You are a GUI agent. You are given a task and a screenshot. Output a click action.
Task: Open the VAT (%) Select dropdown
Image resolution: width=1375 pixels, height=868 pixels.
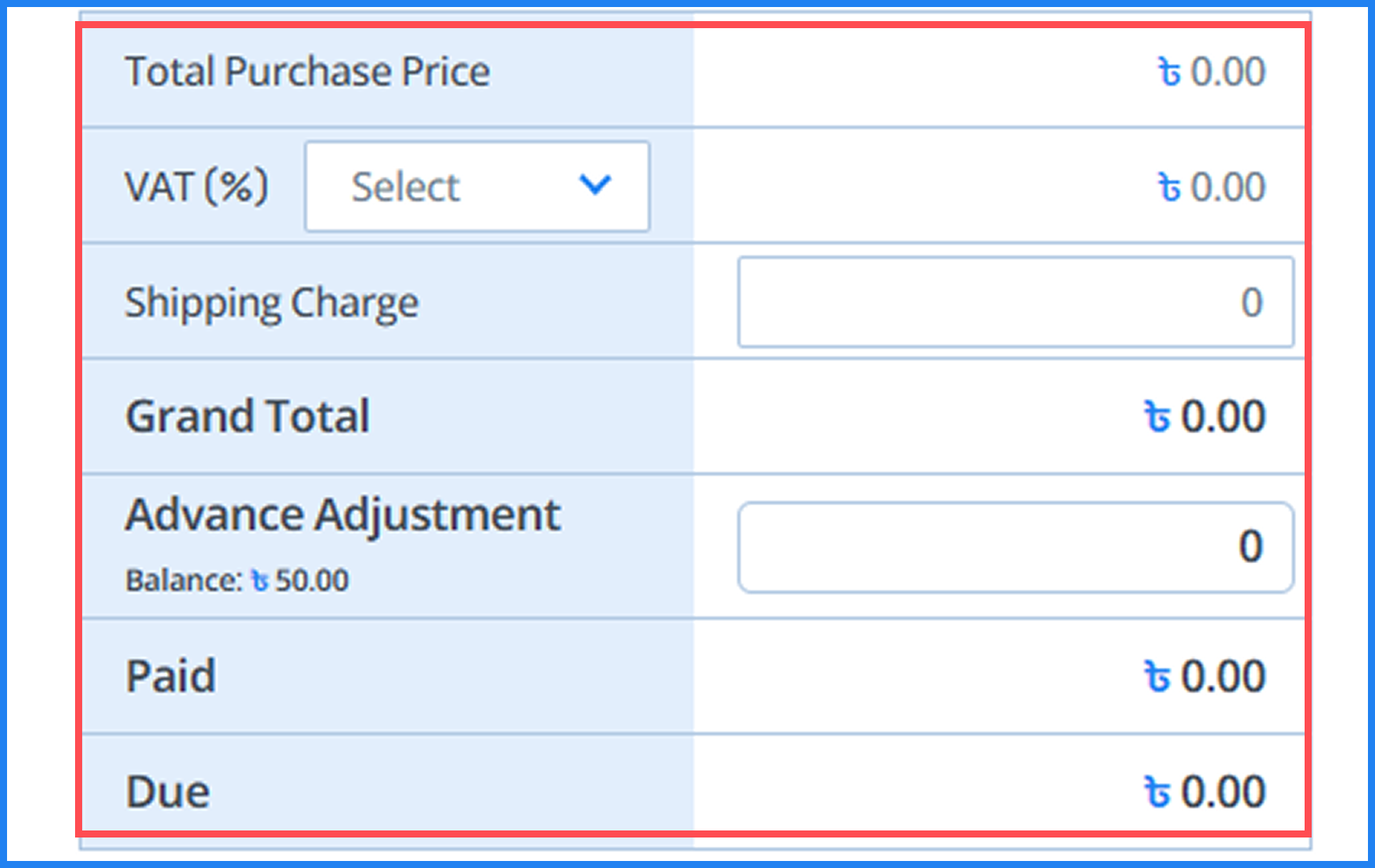[476, 186]
